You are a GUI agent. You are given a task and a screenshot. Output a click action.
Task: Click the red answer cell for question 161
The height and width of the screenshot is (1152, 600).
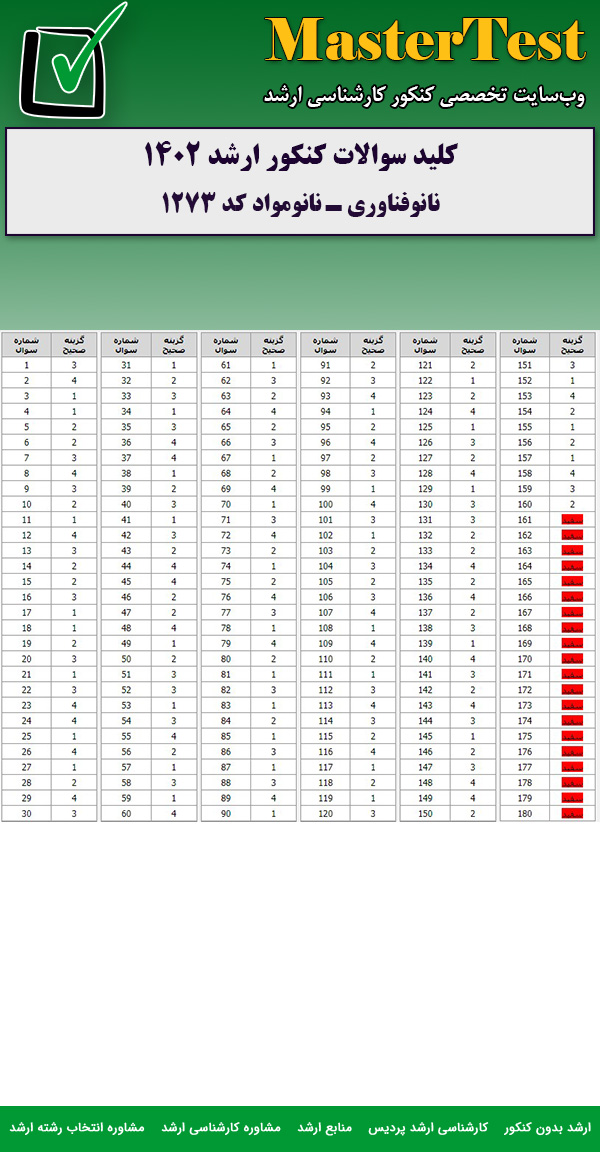(x=572, y=520)
